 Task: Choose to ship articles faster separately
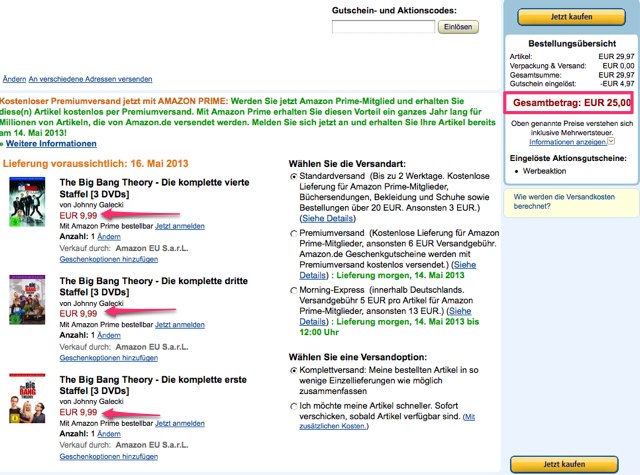(293, 406)
